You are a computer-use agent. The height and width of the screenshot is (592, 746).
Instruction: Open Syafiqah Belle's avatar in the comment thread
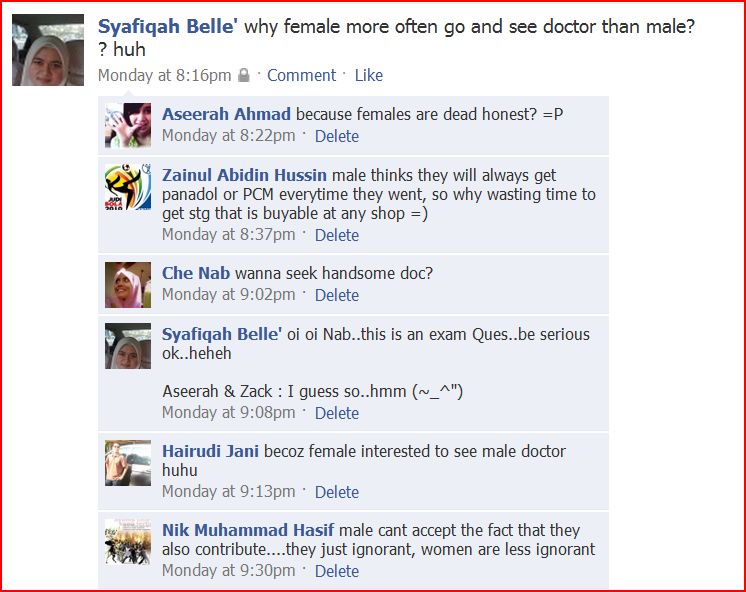128,346
